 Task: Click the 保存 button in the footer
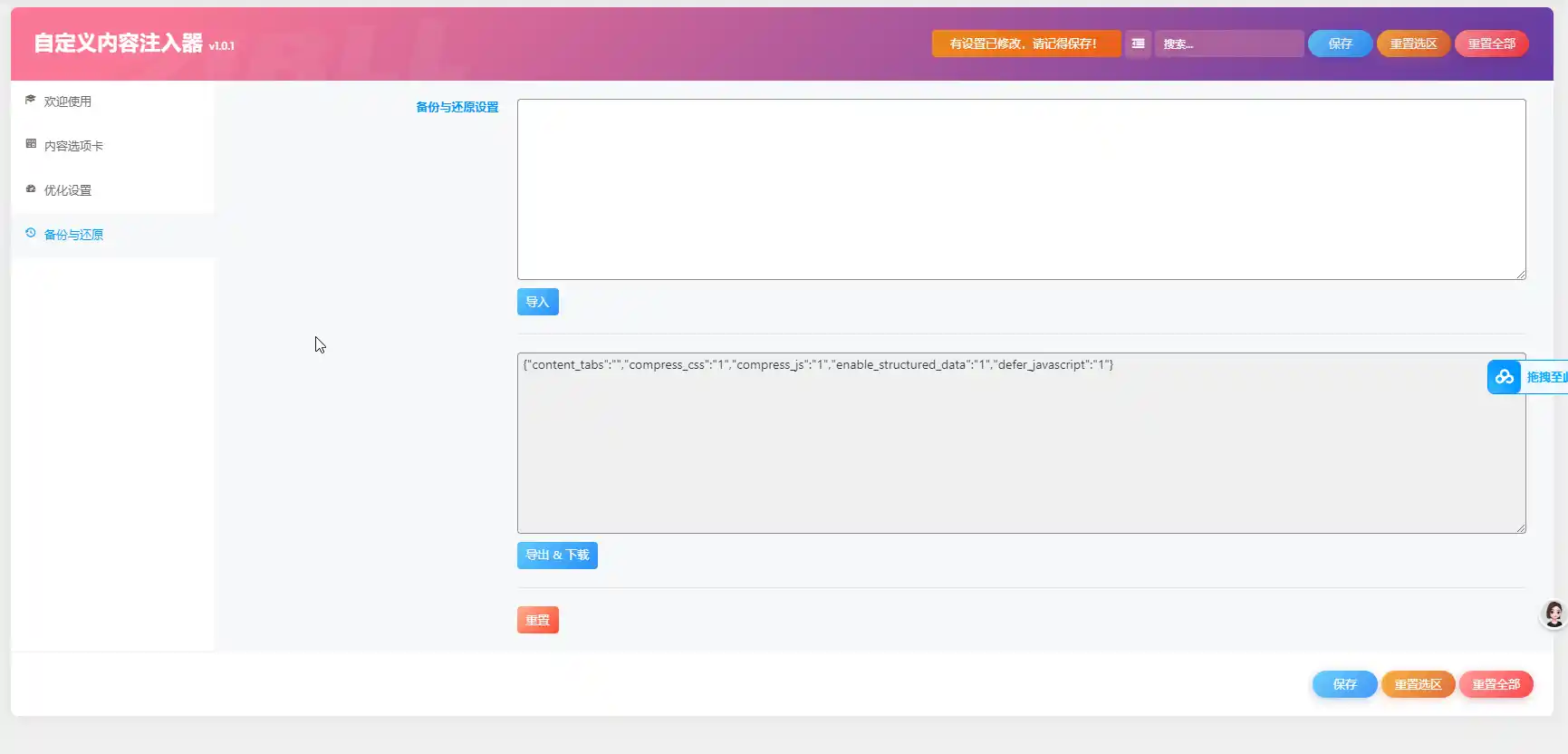(1344, 684)
